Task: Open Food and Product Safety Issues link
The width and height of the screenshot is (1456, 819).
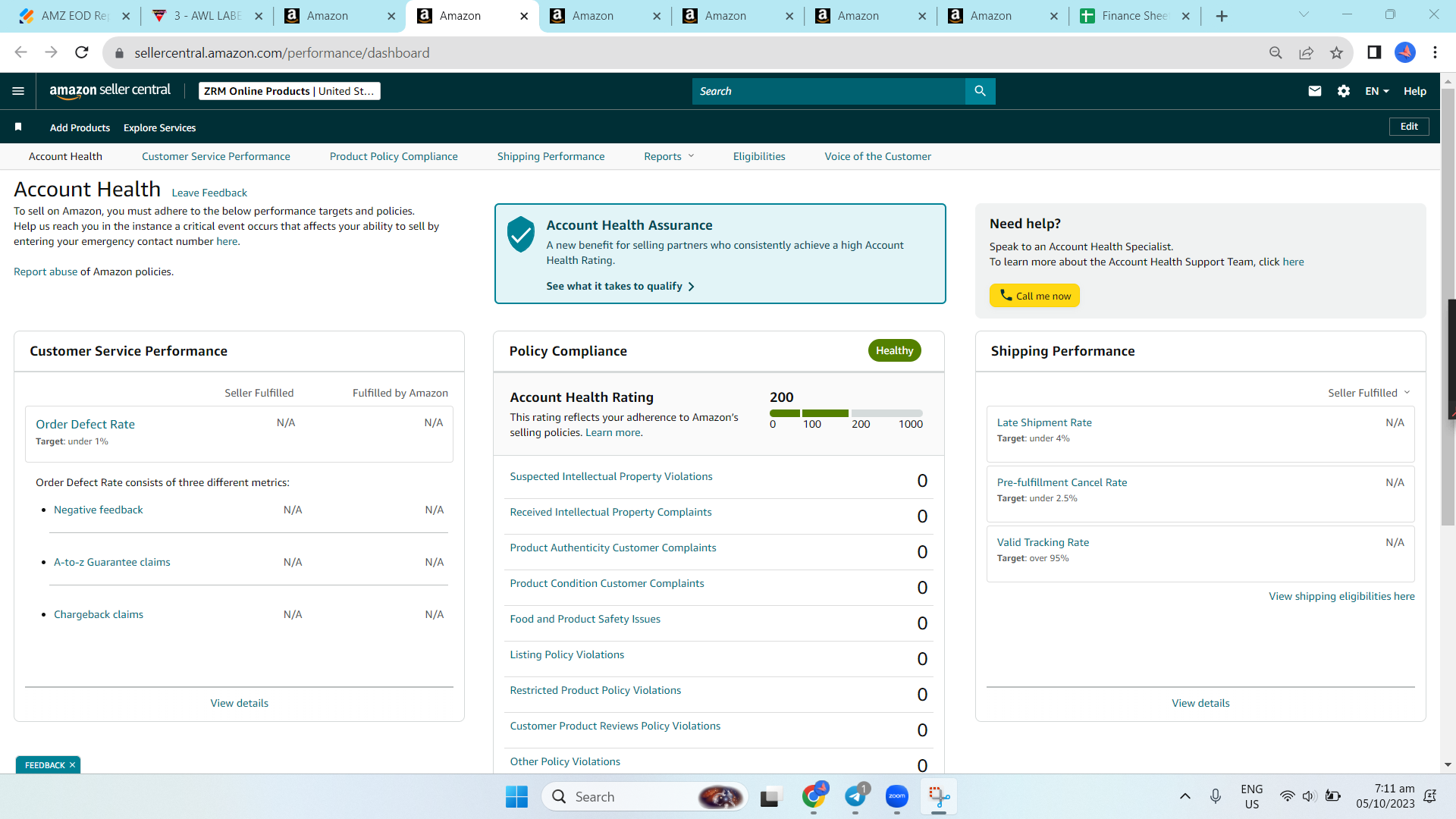Action: point(585,619)
